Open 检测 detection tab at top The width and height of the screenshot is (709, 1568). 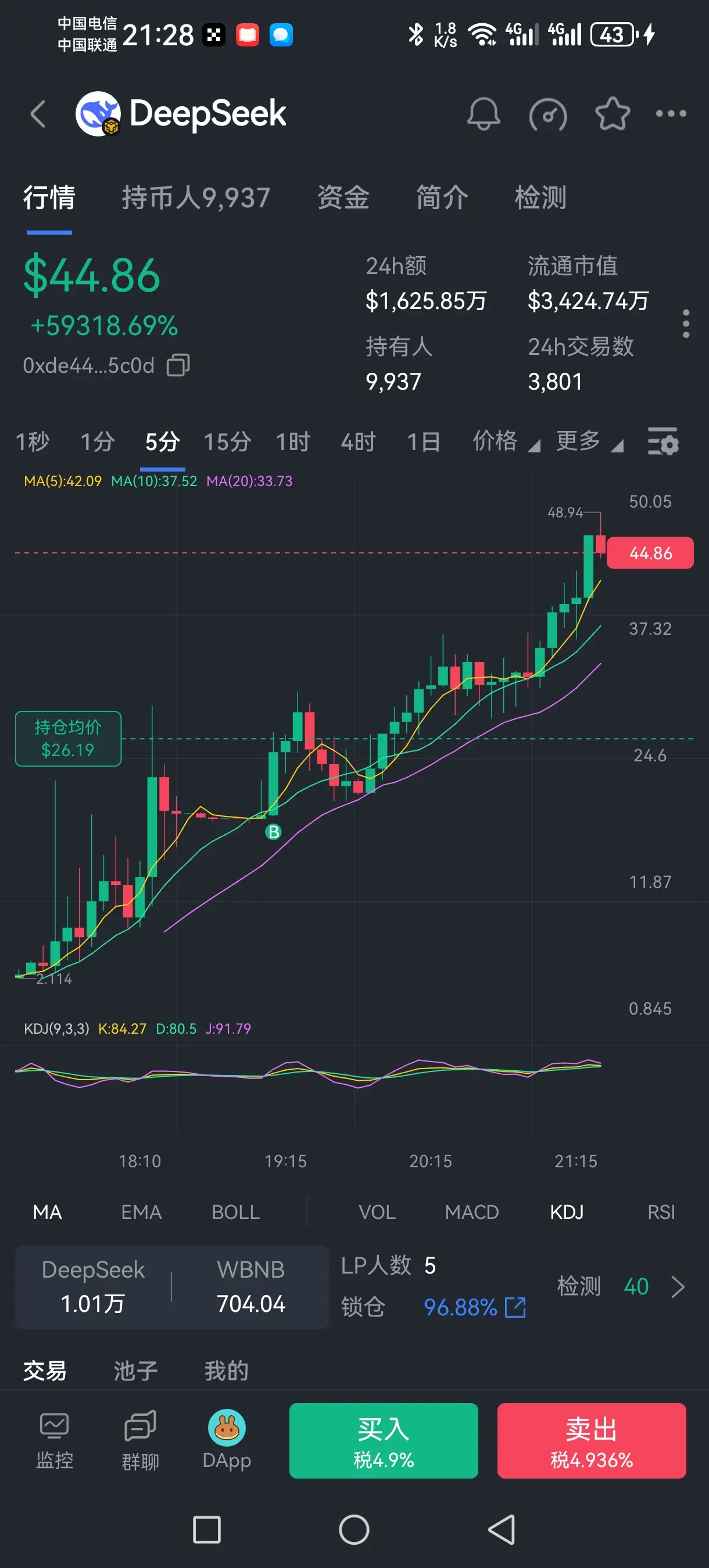(x=540, y=198)
